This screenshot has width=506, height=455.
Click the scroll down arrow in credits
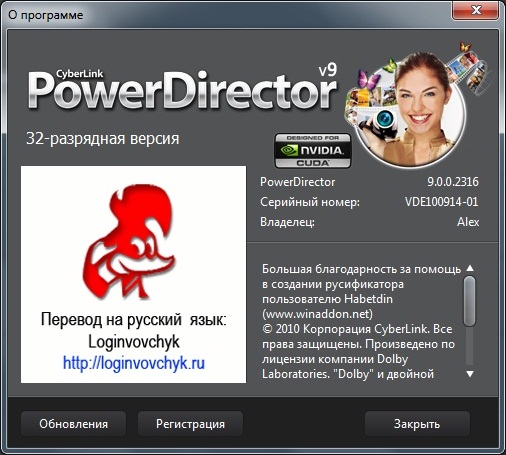click(470, 374)
